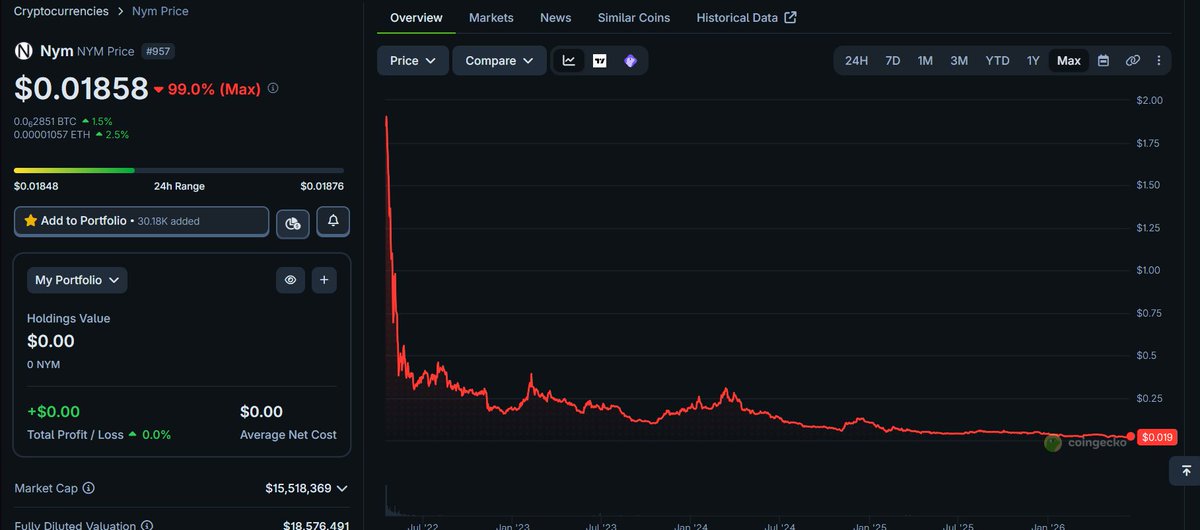Image resolution: width=1200 pixels, height=530 pixels.
Task: Select 3M time range
Action: click(x=959, y=61)
